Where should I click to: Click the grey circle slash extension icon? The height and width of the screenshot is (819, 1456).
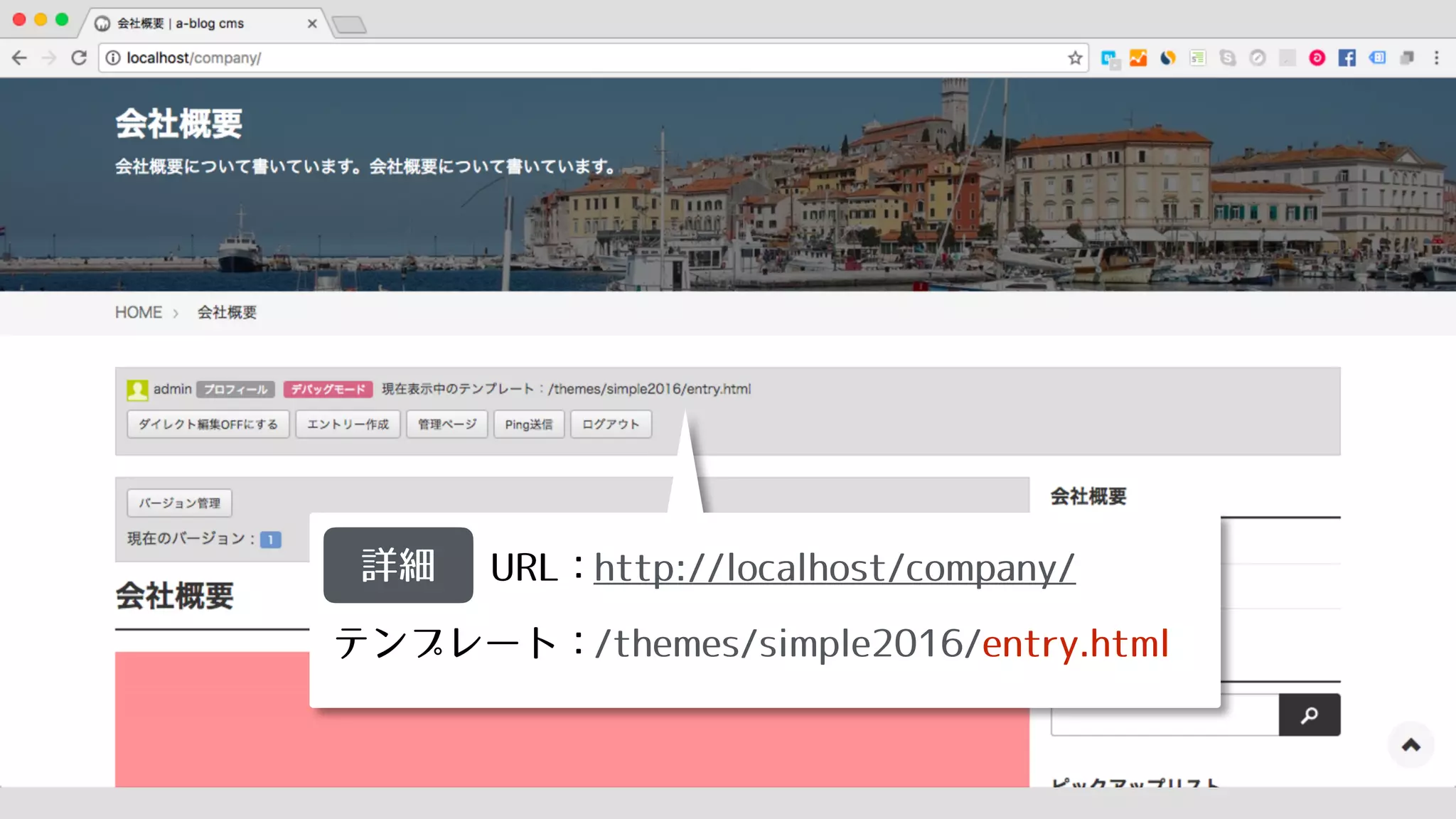click(1258, 58)
